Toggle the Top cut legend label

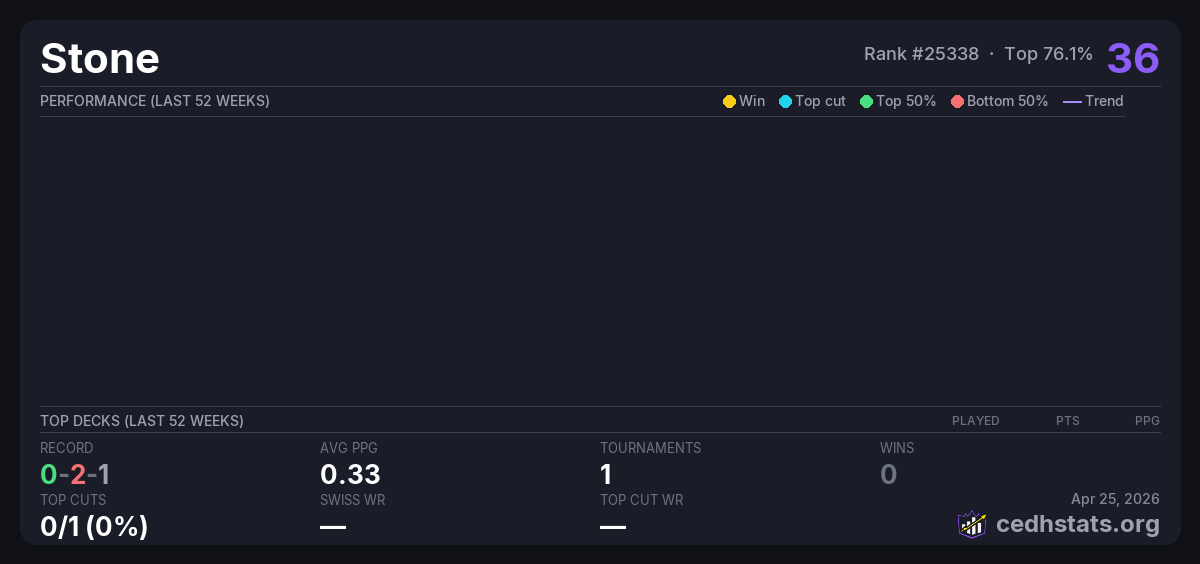tap(820, 101)
